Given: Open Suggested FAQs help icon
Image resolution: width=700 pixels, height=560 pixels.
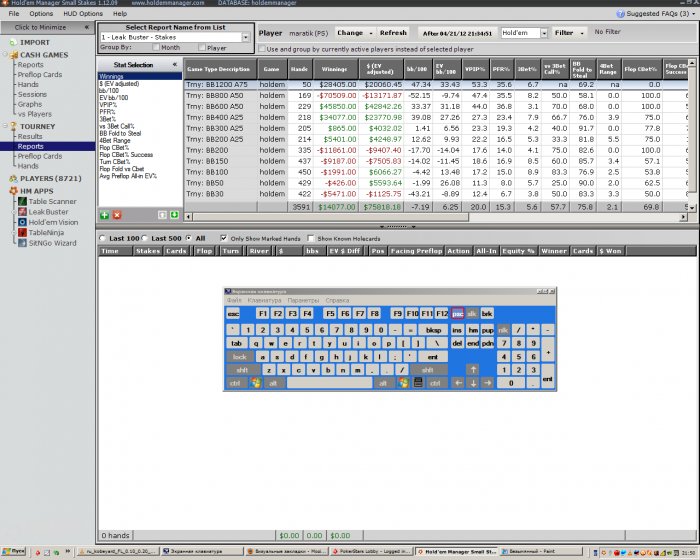Looking at the screenshot, I should [619, 14].
